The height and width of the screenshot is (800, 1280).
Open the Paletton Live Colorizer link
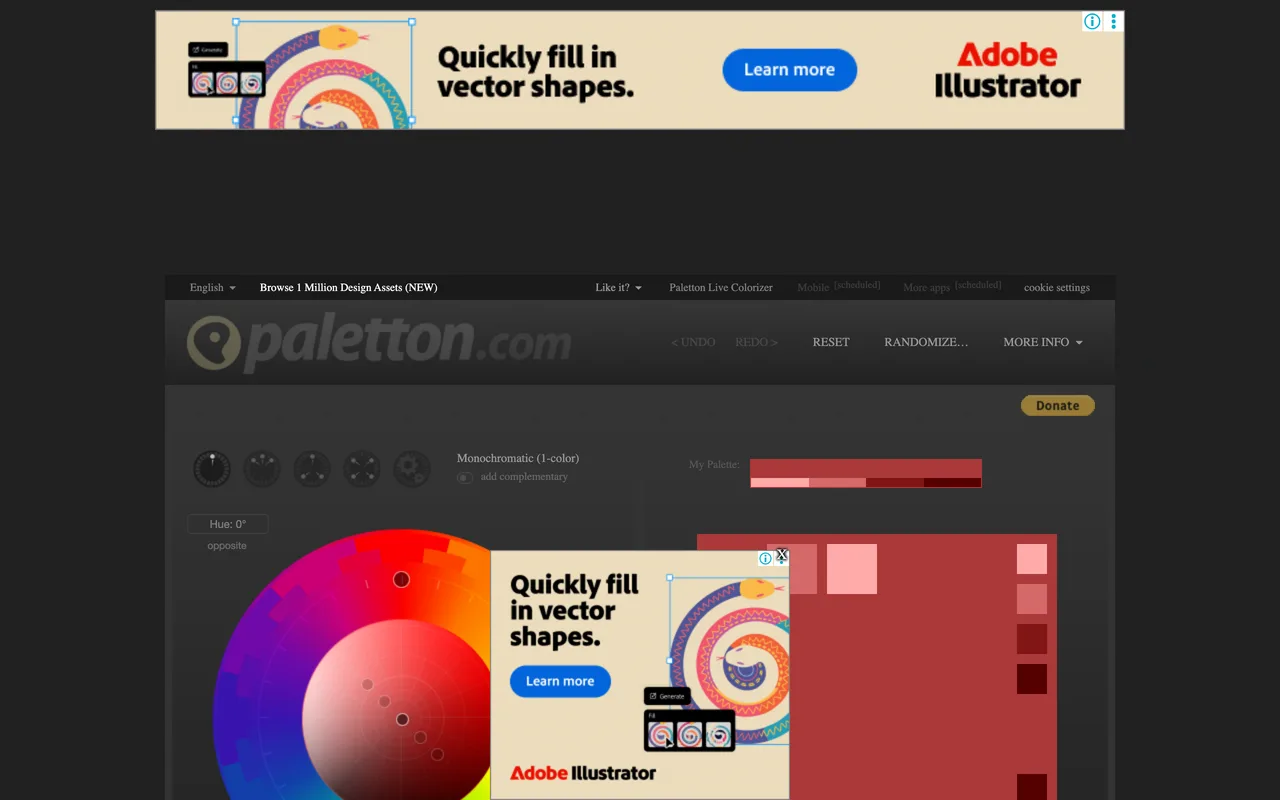(721, 288)
